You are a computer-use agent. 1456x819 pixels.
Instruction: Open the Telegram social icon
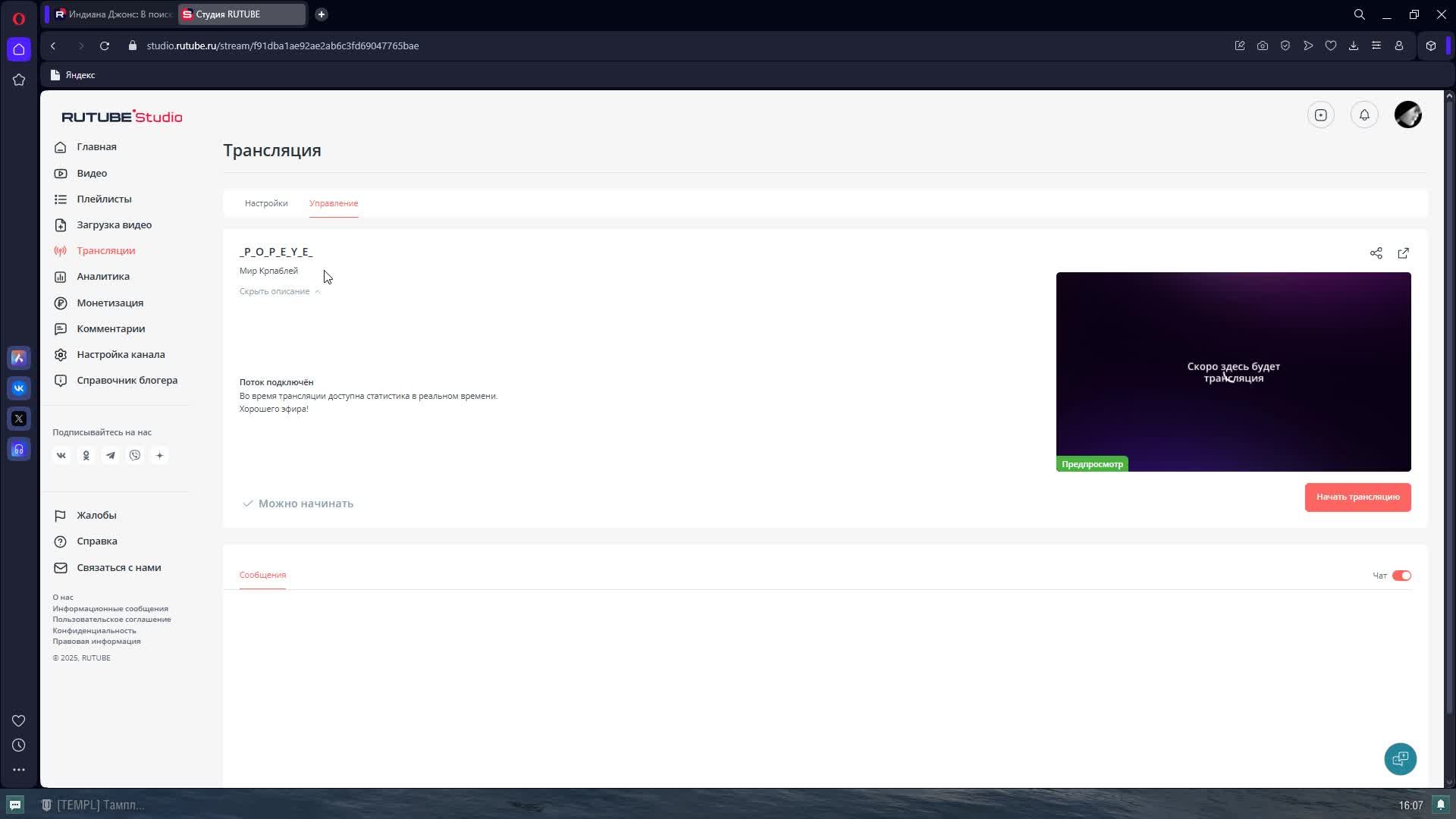pos(111,456)
